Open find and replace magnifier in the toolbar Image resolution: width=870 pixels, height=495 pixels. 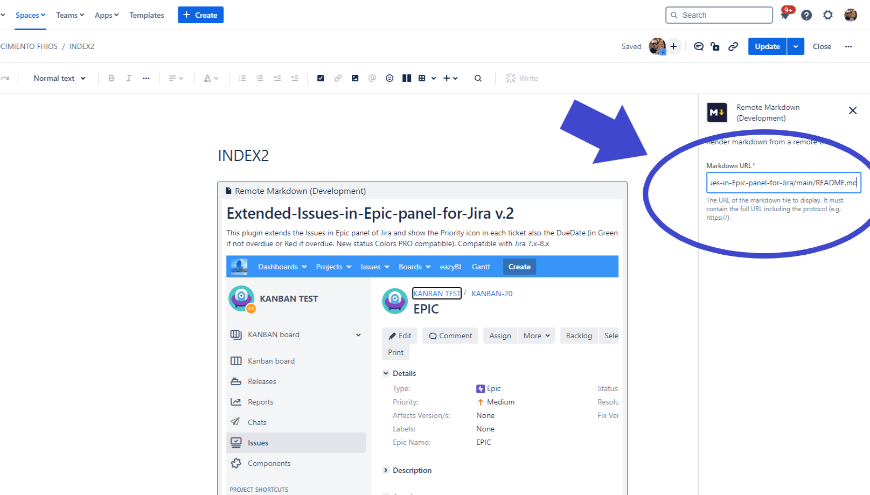(478, 78)
